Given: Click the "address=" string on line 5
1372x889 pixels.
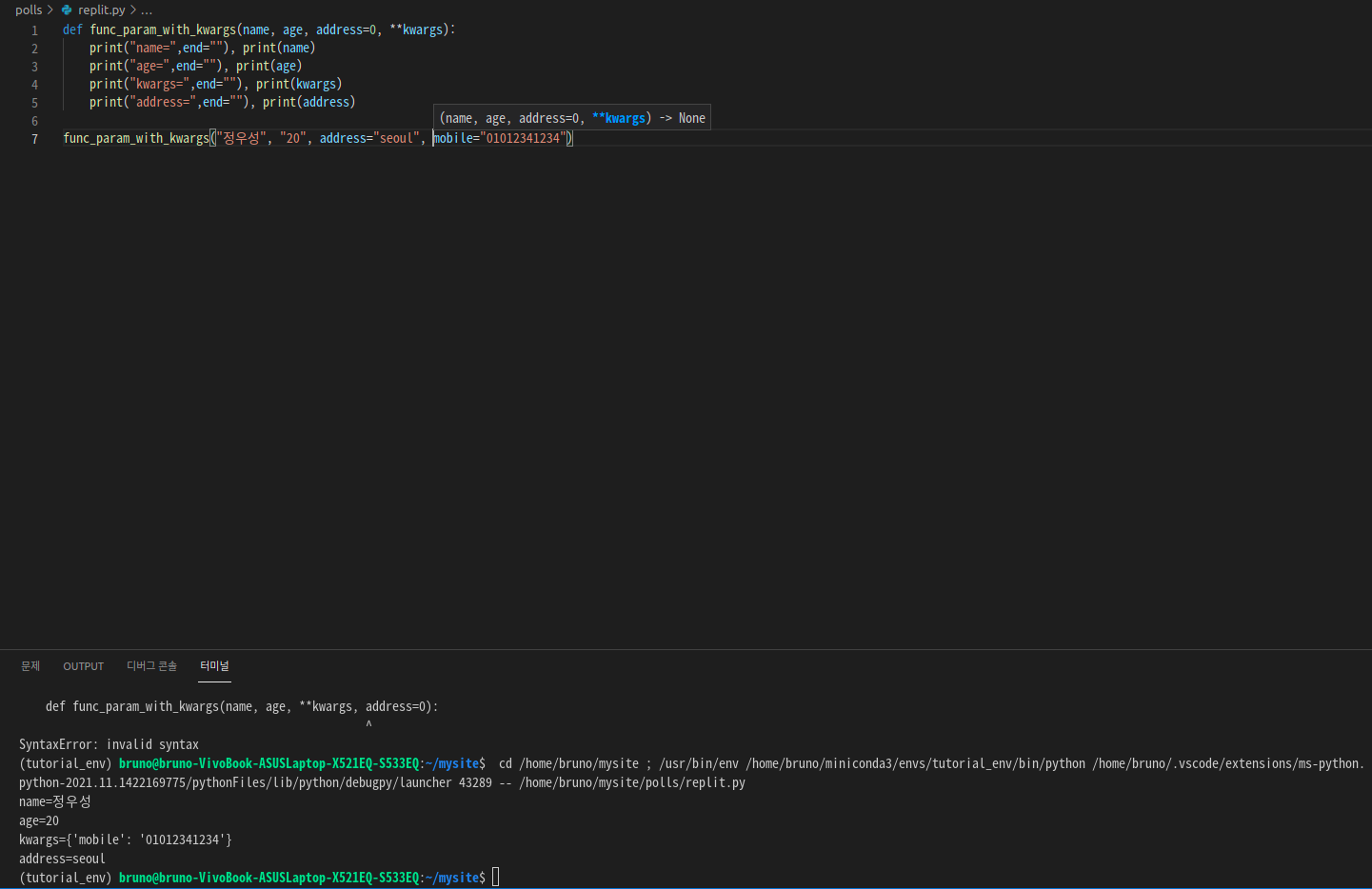Looking at the screenshot, I should click(x=163, y=102).
